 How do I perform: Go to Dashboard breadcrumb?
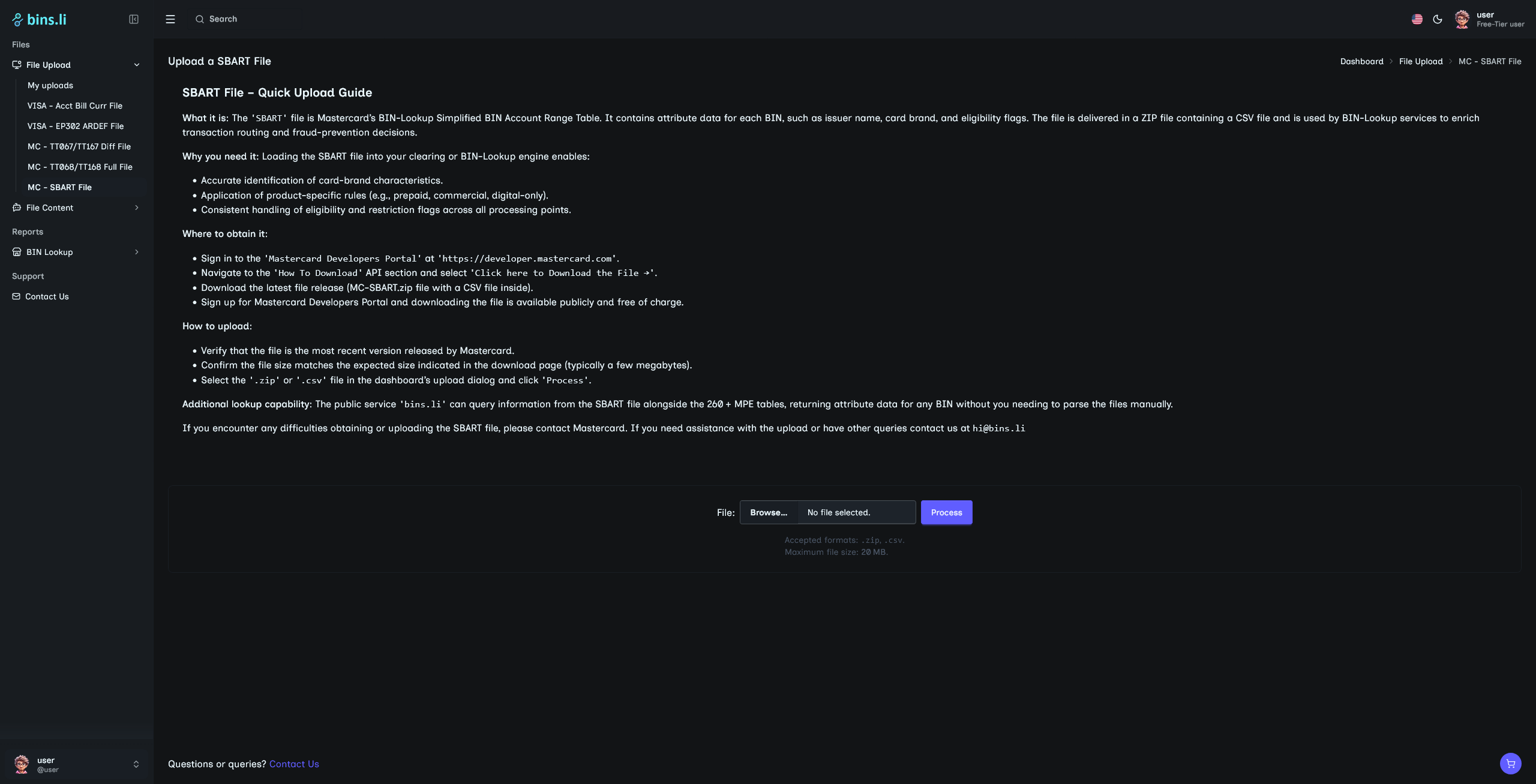coord(1362,61)
